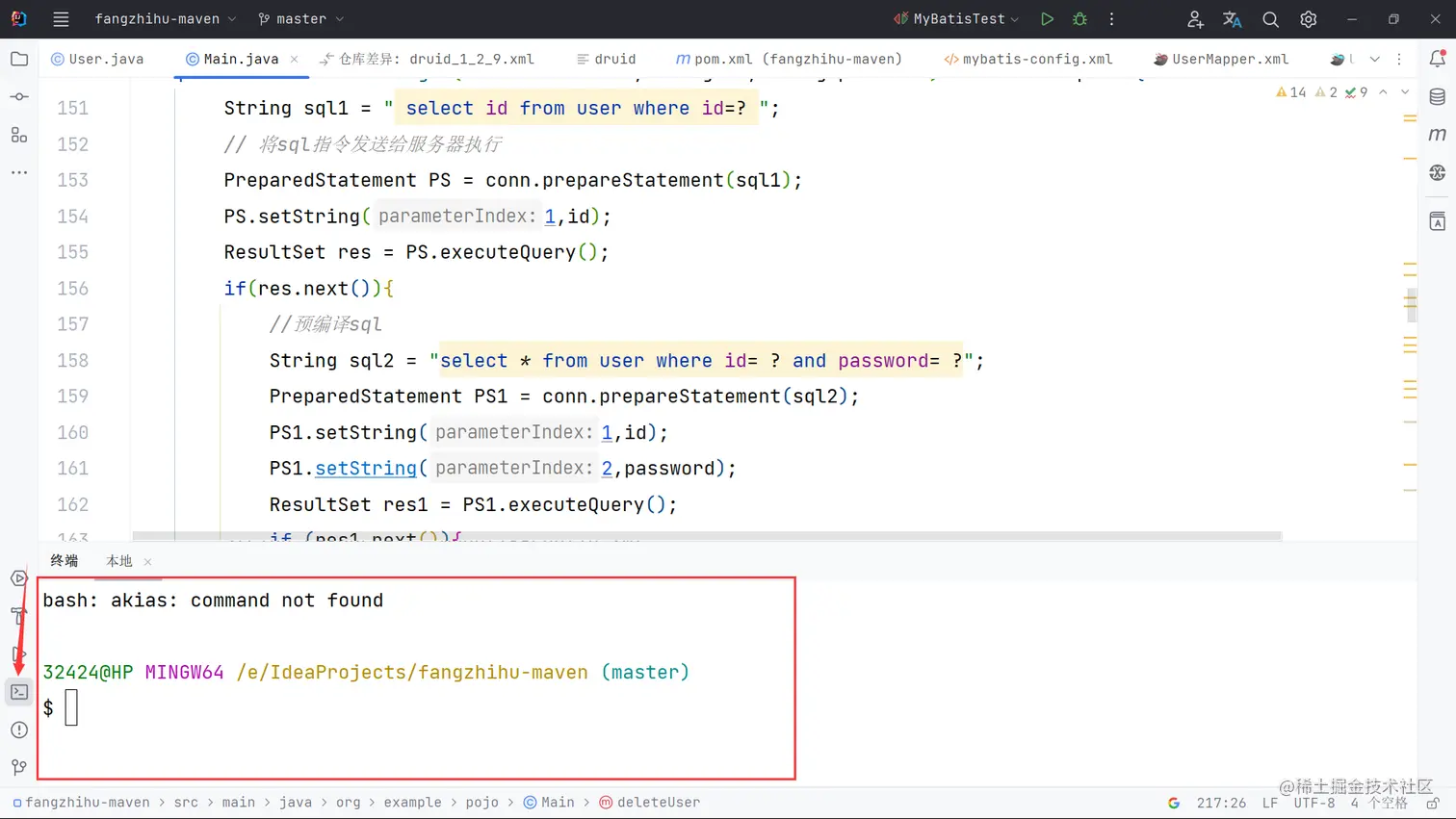Image resolution: width=1456 pixels, height=819 pixels.
Task: Open editor tab options menu
Action: pos(1399,59)
